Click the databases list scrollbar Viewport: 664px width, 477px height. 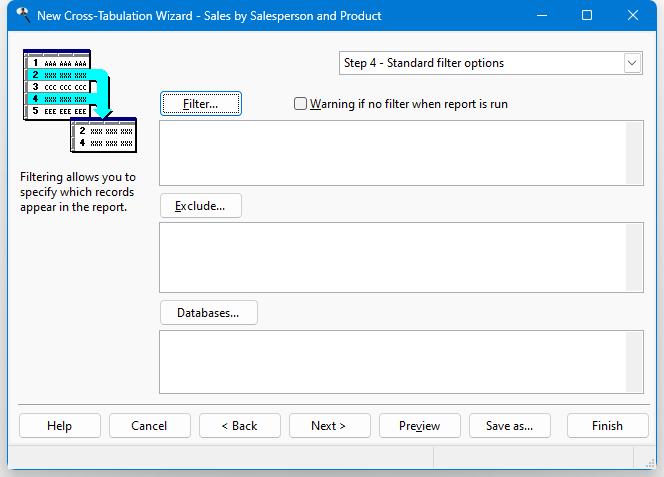[634, 362]
